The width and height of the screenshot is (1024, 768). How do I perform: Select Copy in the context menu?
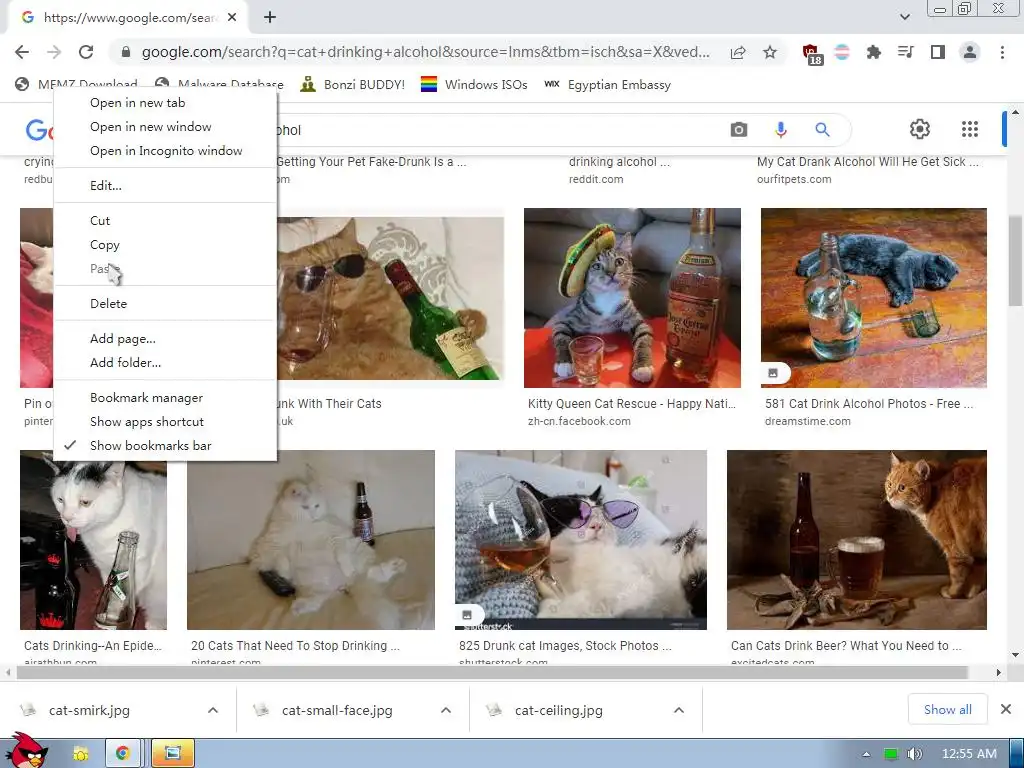pos(165,245)
